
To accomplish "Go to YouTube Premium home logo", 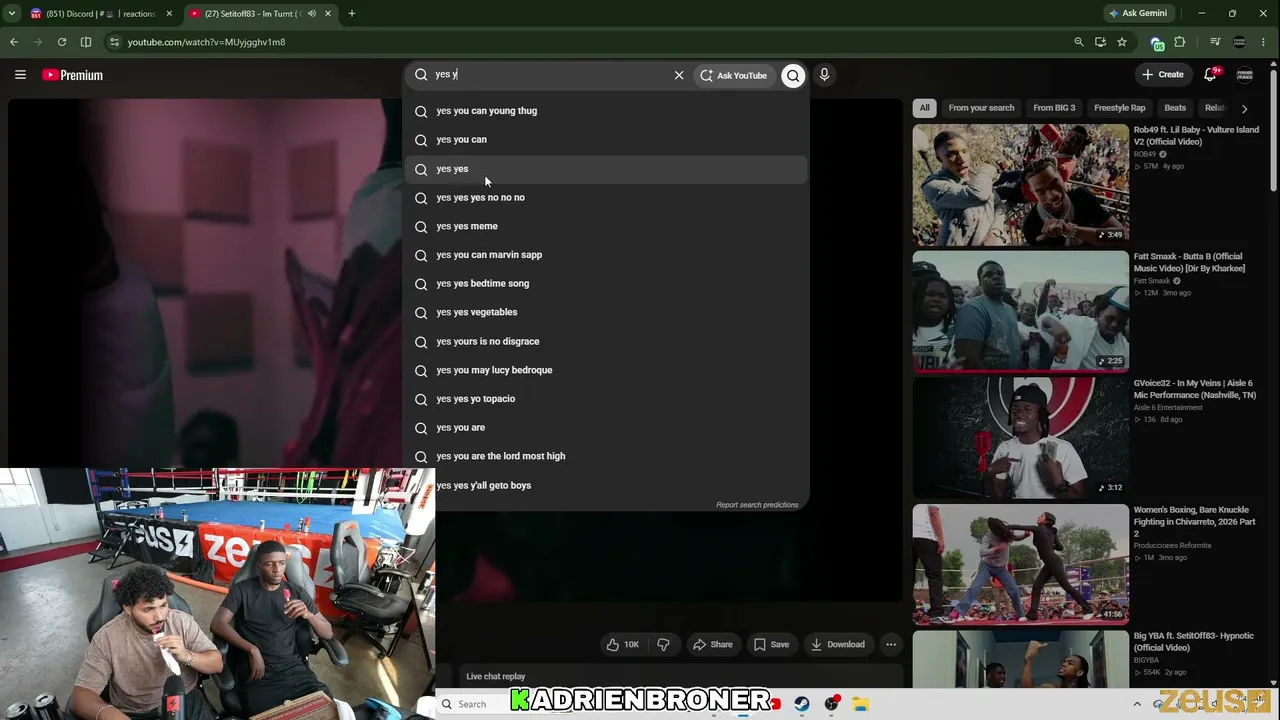I will [x=73, y=75].
